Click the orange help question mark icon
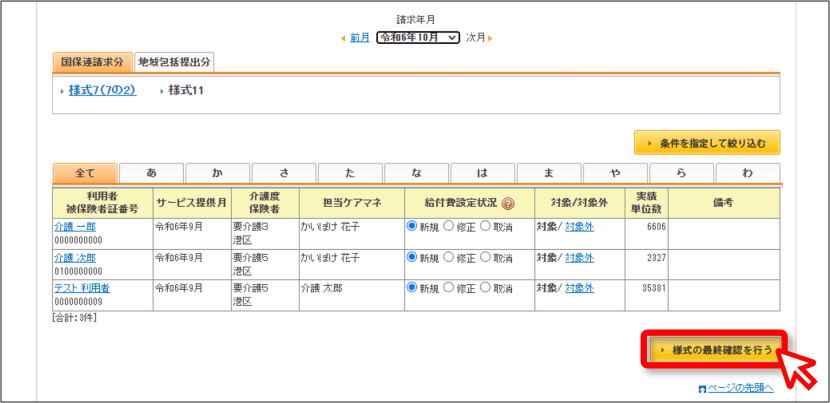Viewport: 830px width, 403px height. point(508,203)
